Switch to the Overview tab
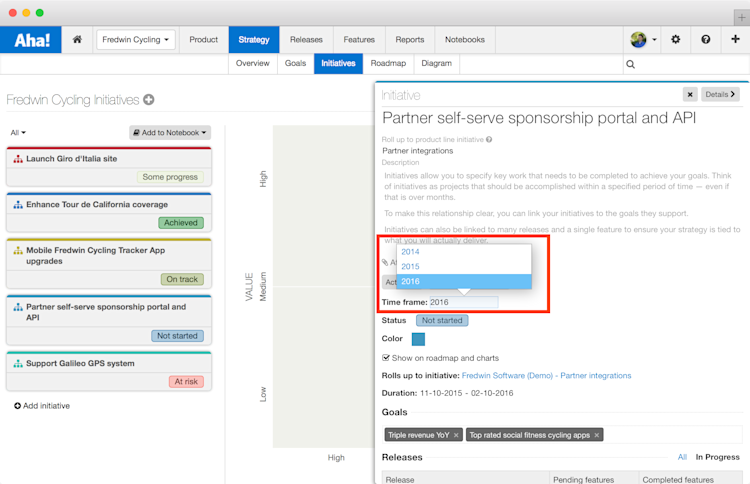This screenshot has width=750, height=484. pyautogui.click(x=253, y=64)
